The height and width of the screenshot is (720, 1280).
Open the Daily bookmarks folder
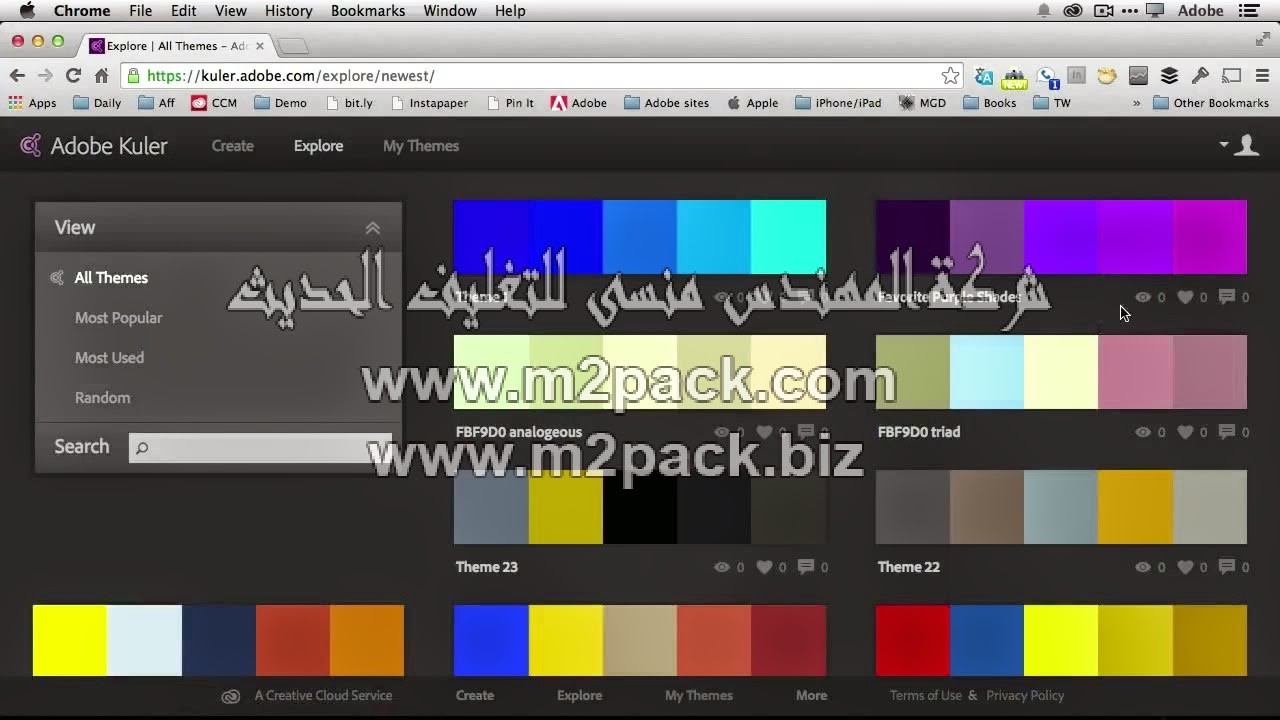97,103
